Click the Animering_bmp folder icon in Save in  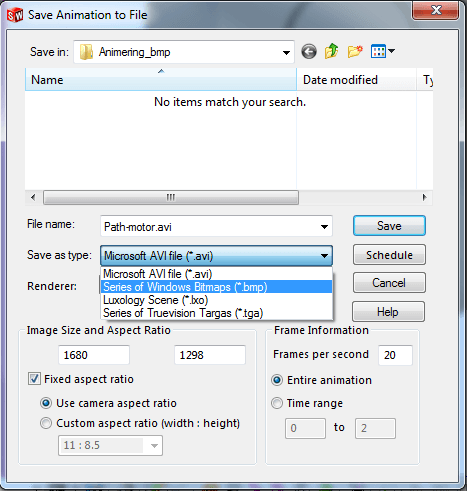coord(86,52)
